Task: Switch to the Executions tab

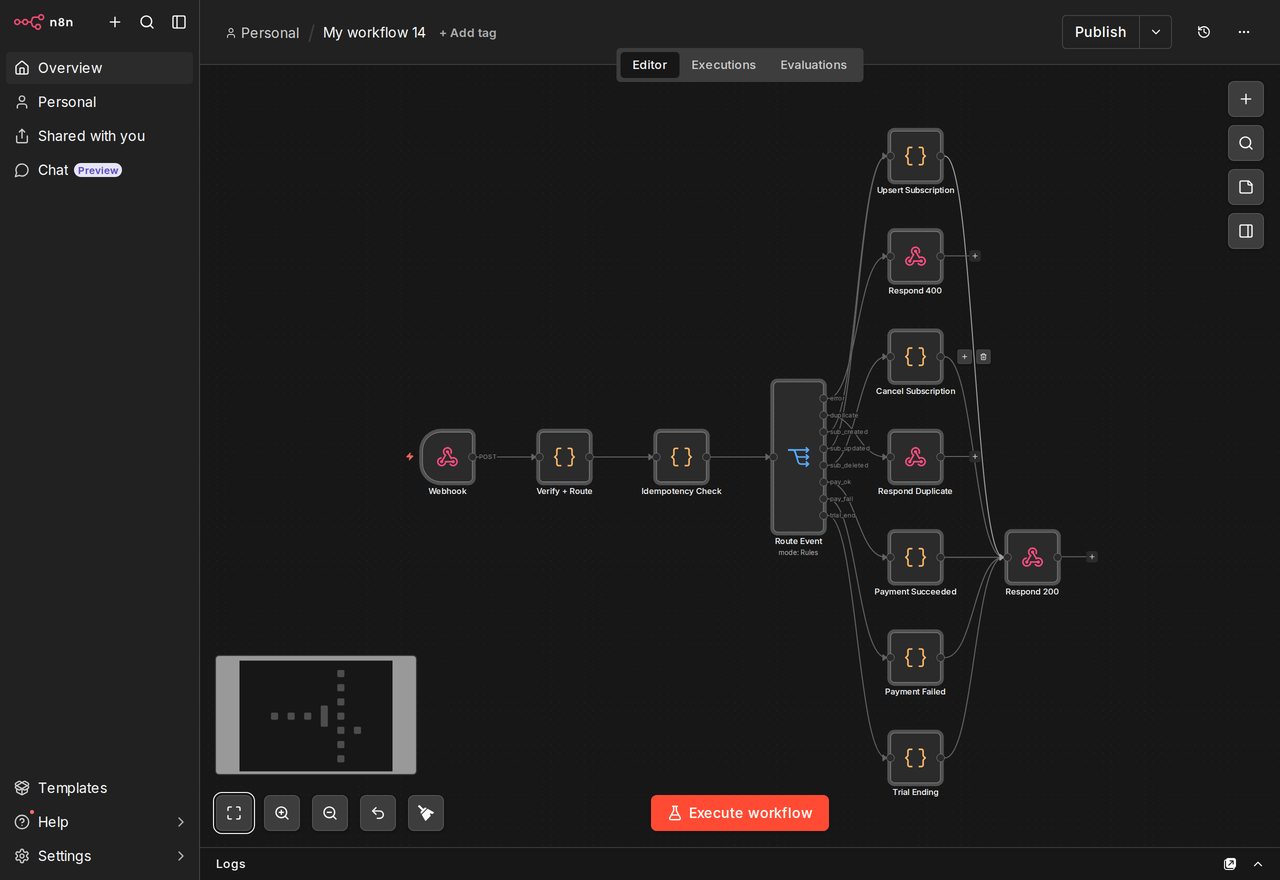Action: pos(724,65)
